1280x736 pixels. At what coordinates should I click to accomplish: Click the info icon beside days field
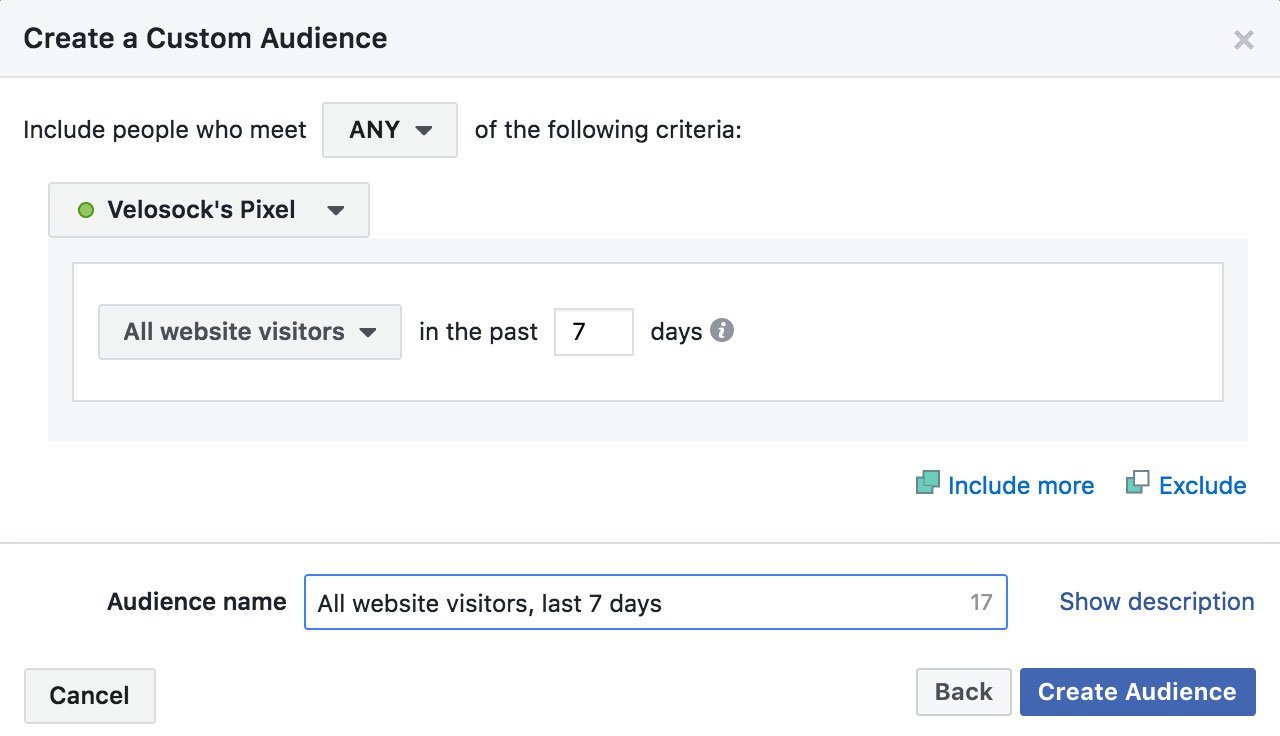pos(723,331)
